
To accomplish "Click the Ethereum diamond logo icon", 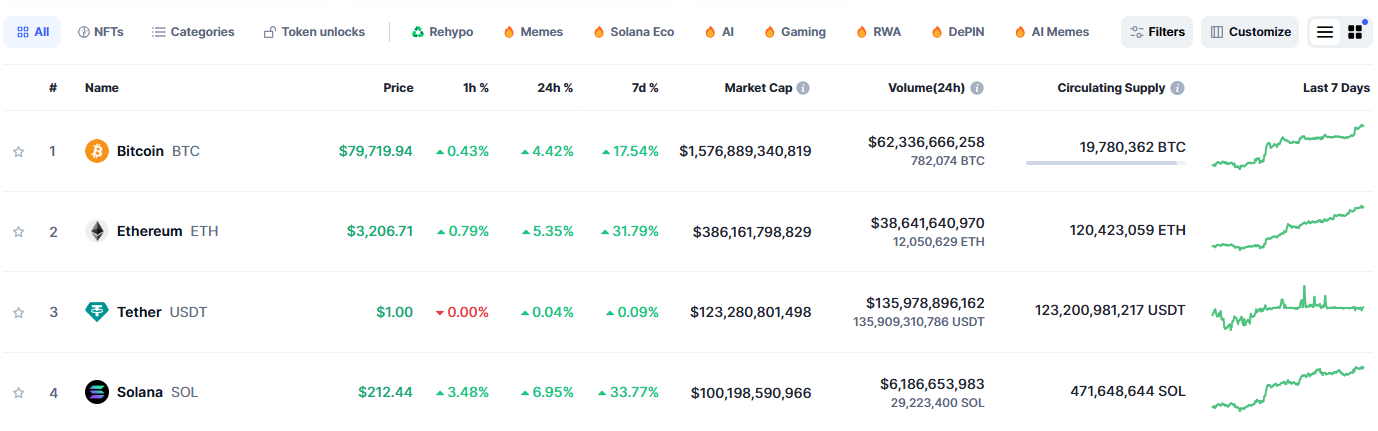I will click(97, 231).
